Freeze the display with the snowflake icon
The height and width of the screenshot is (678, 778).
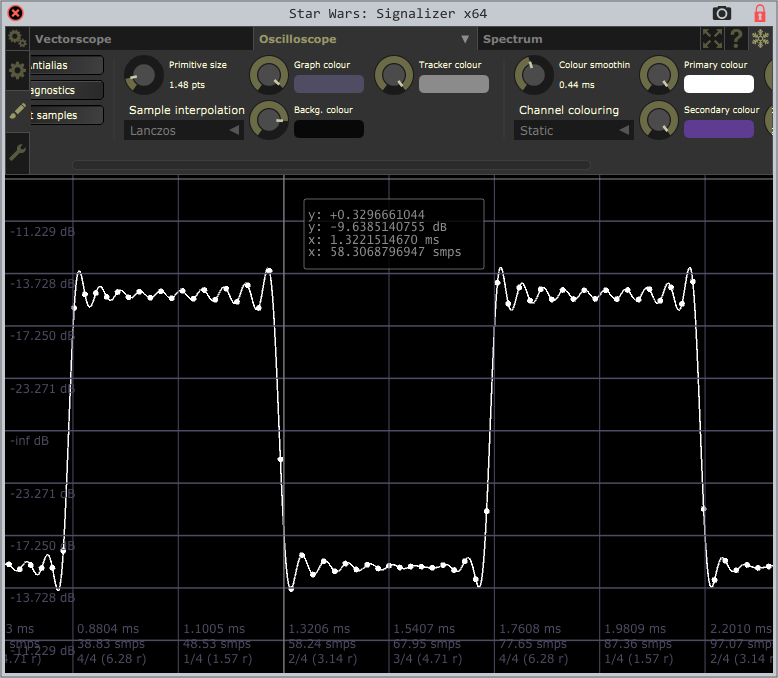click(x=760, y=39)
